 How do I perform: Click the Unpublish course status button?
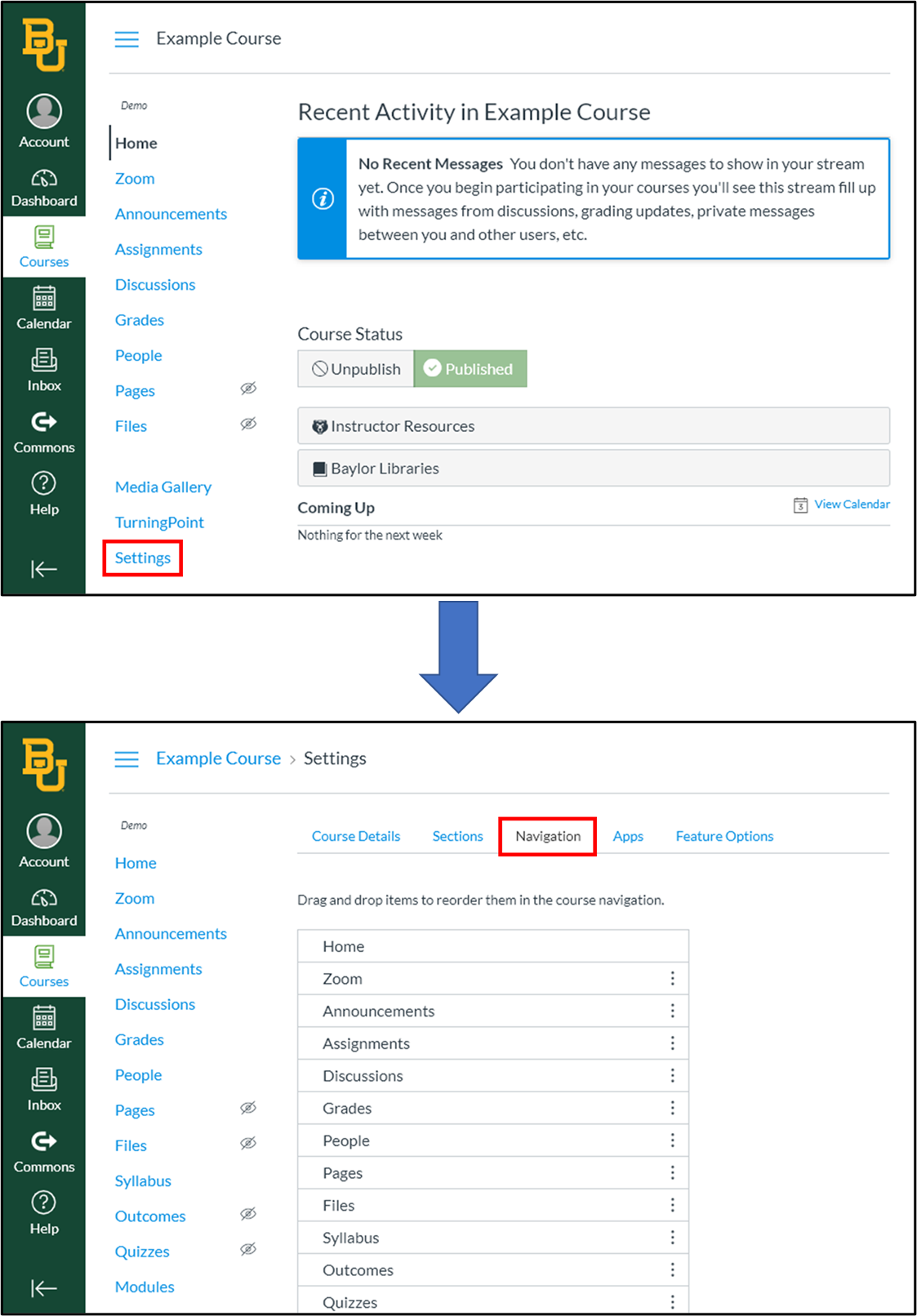click(x=356, y=369)
